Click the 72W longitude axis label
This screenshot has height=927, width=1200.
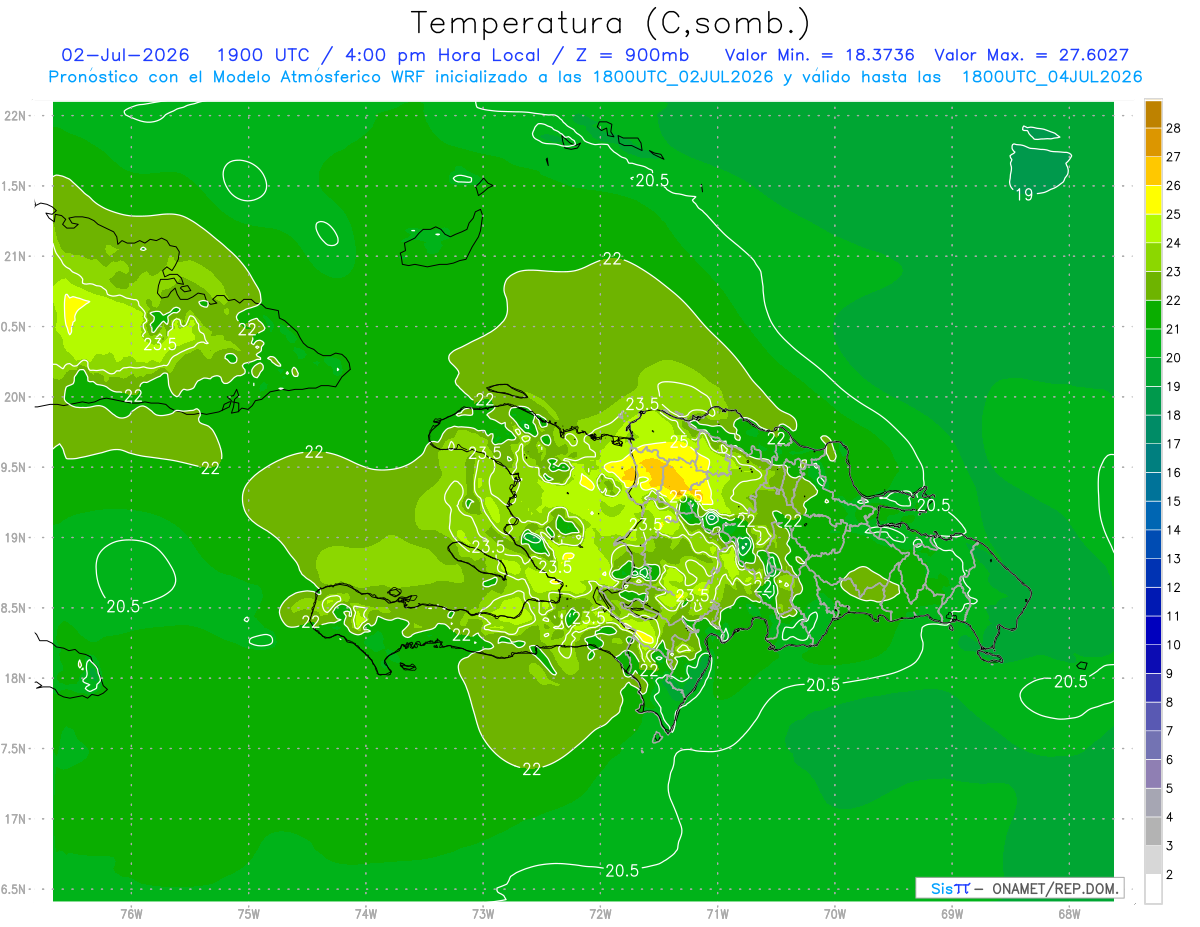point(600,914)
